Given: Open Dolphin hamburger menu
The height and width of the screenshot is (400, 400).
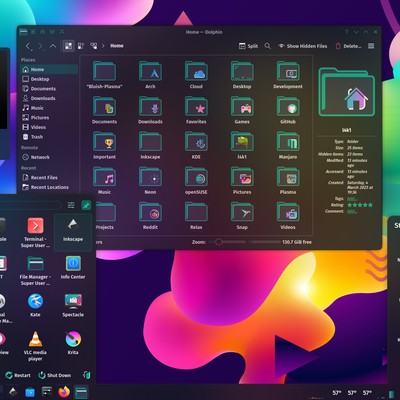Looking at the screenshot, I should 371,46.
